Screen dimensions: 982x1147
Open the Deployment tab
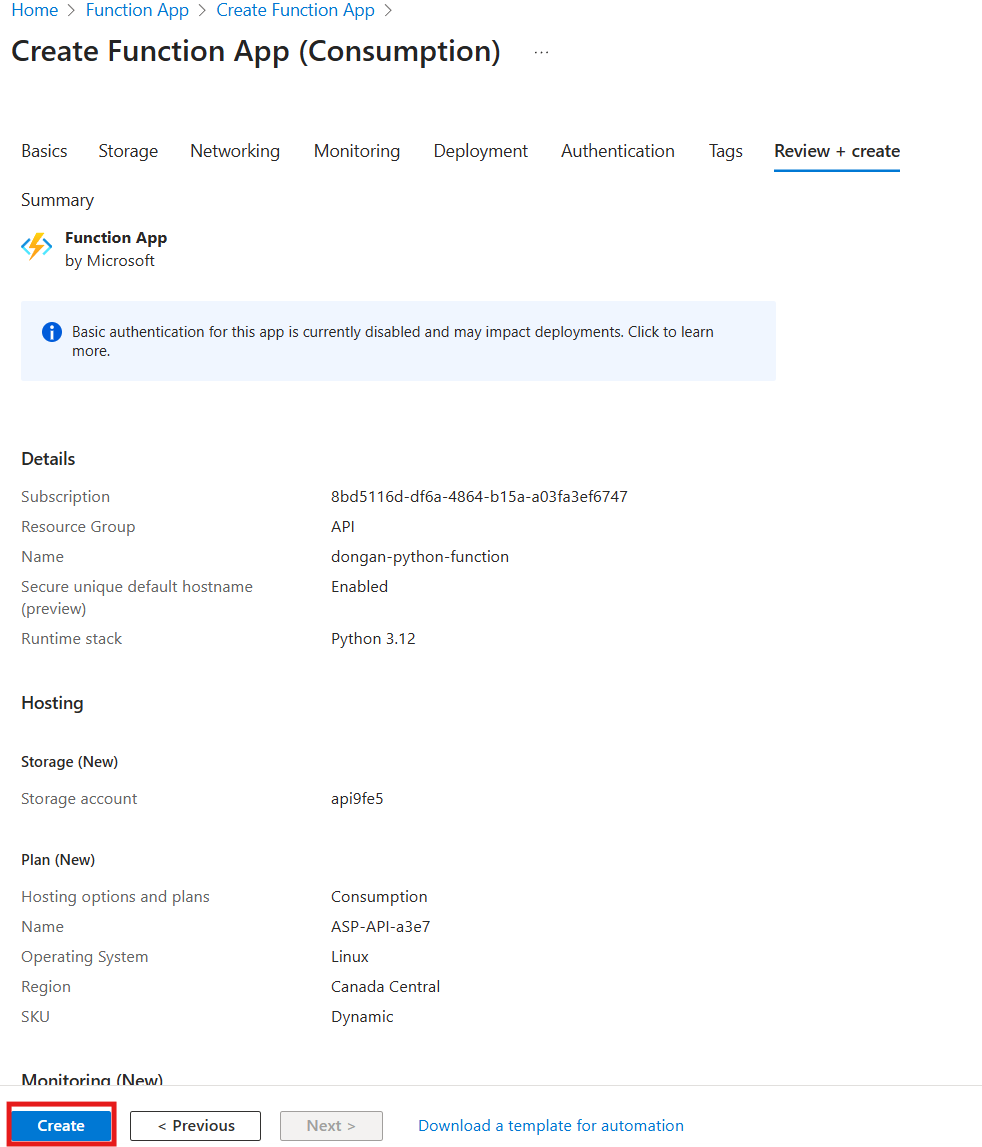pos(480,151)
